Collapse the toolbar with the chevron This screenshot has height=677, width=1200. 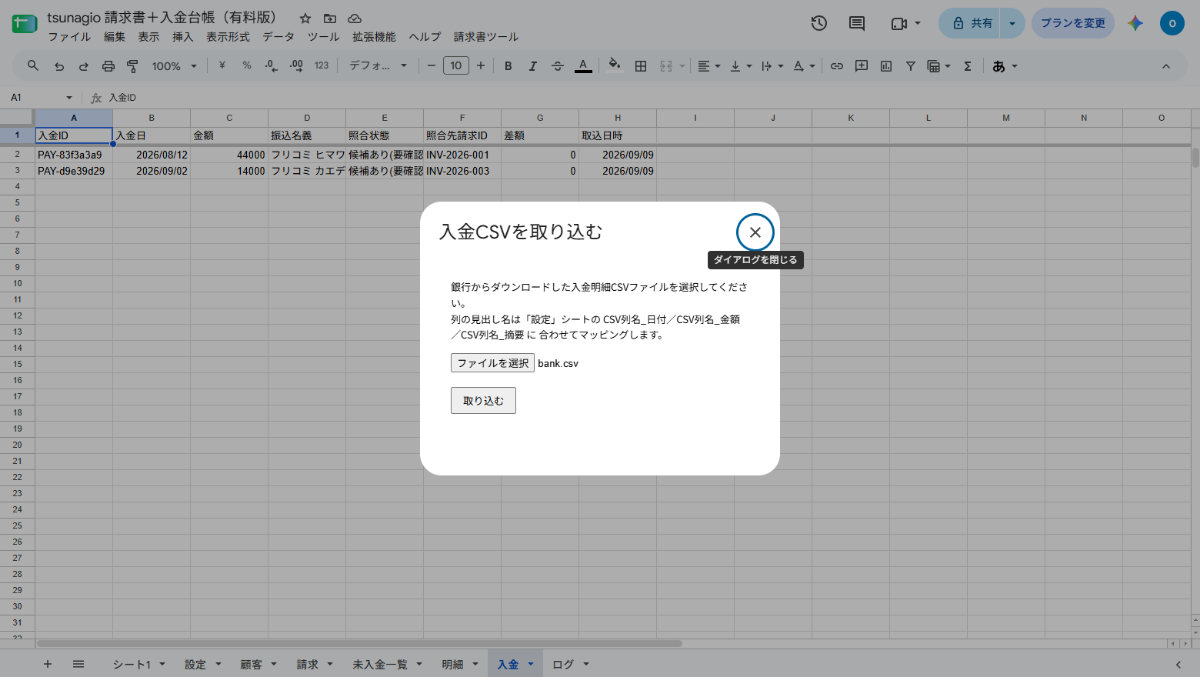click(1165, 66)
